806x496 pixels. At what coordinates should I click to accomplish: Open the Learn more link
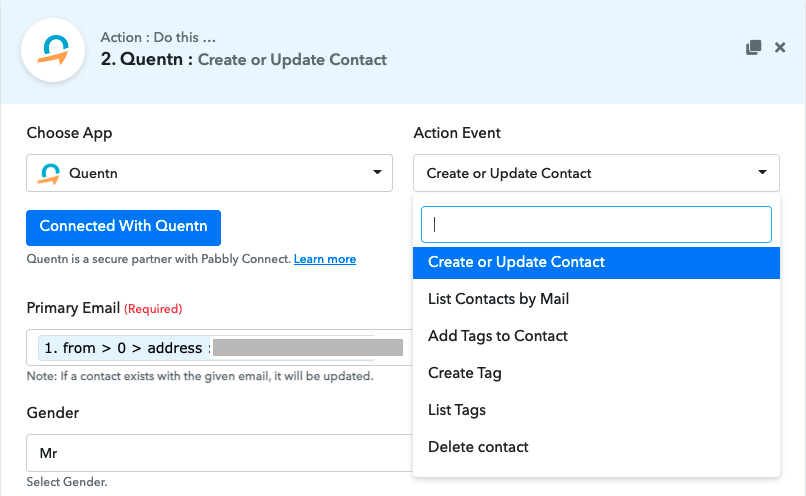pyautogui.click(x=325, y=259)
